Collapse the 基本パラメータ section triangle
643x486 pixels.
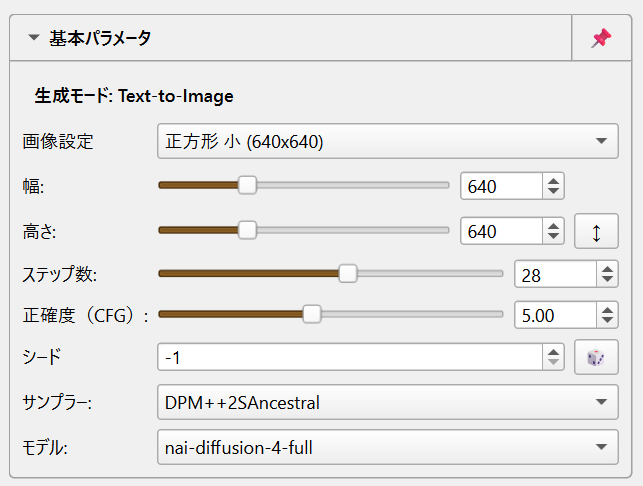[x=34, y=38]
